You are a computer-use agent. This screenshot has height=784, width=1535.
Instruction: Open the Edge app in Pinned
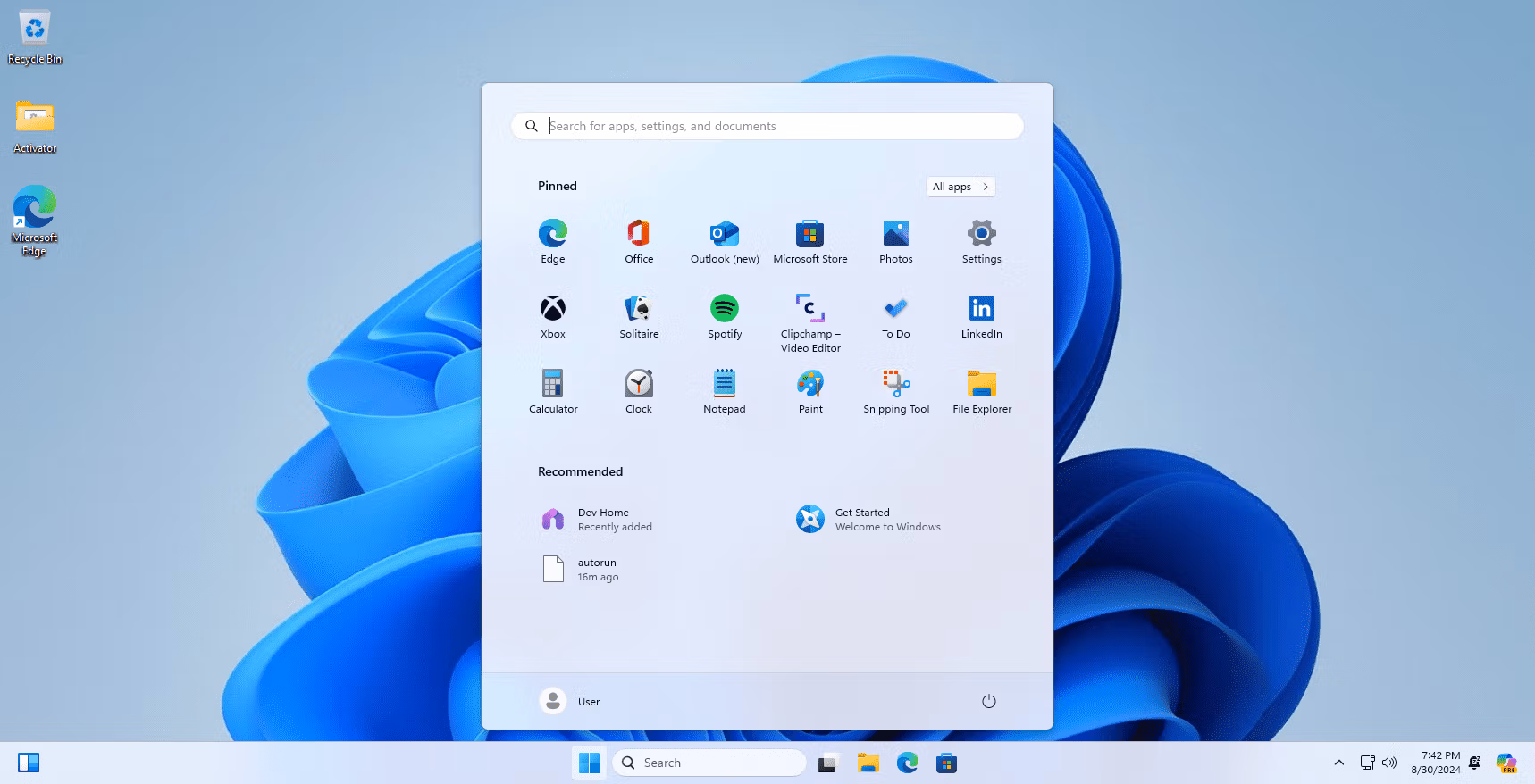(x=552, y=241)
